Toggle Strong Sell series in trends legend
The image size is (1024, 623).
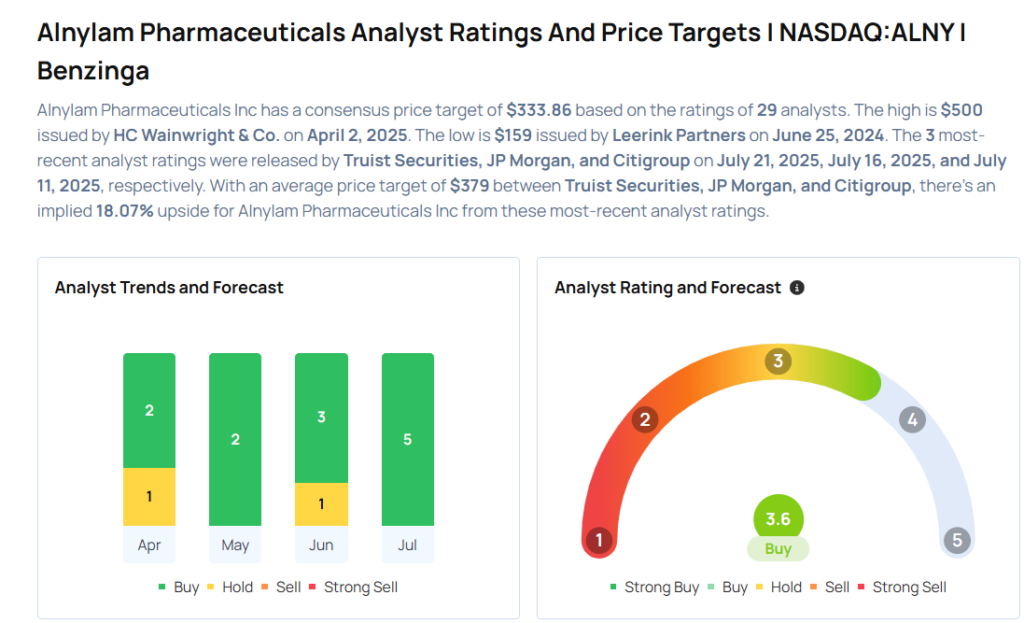pyautogui.click(x=353, y=587)
